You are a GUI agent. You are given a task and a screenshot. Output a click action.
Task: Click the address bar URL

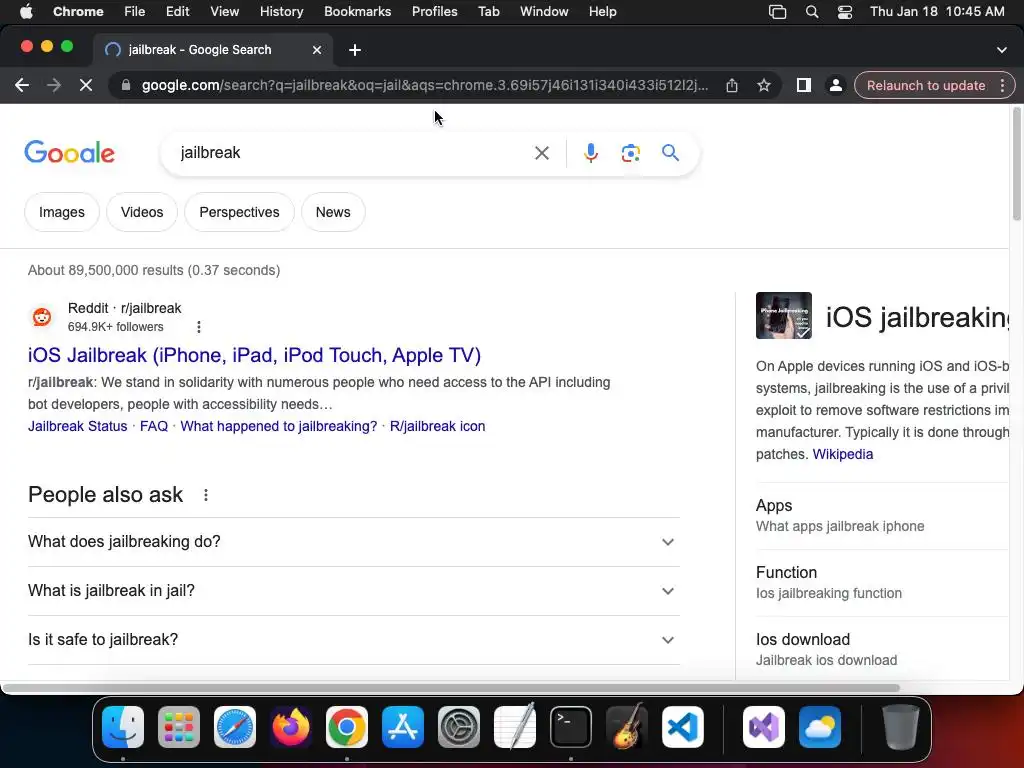pyautogui.click(x=424, y=86)
